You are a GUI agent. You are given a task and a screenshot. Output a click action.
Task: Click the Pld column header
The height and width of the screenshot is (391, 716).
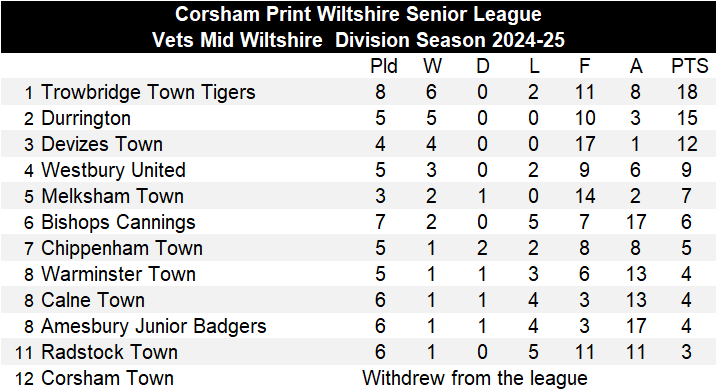click(x=384, y=67)
